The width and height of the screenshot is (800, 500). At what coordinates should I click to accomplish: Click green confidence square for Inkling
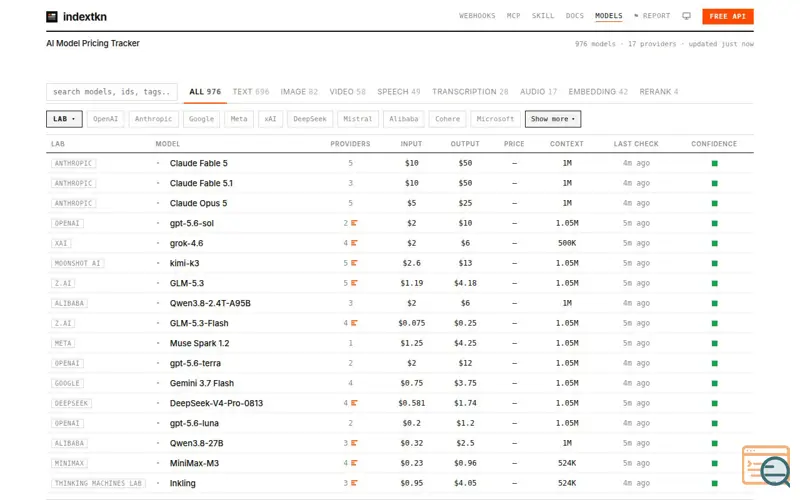pos(714,483)
